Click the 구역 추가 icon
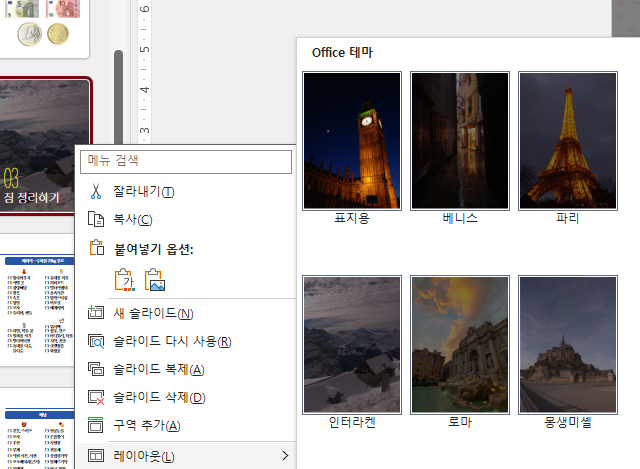Image resolution: width=640 pixels, height=469 pixels. pos(96,426)
